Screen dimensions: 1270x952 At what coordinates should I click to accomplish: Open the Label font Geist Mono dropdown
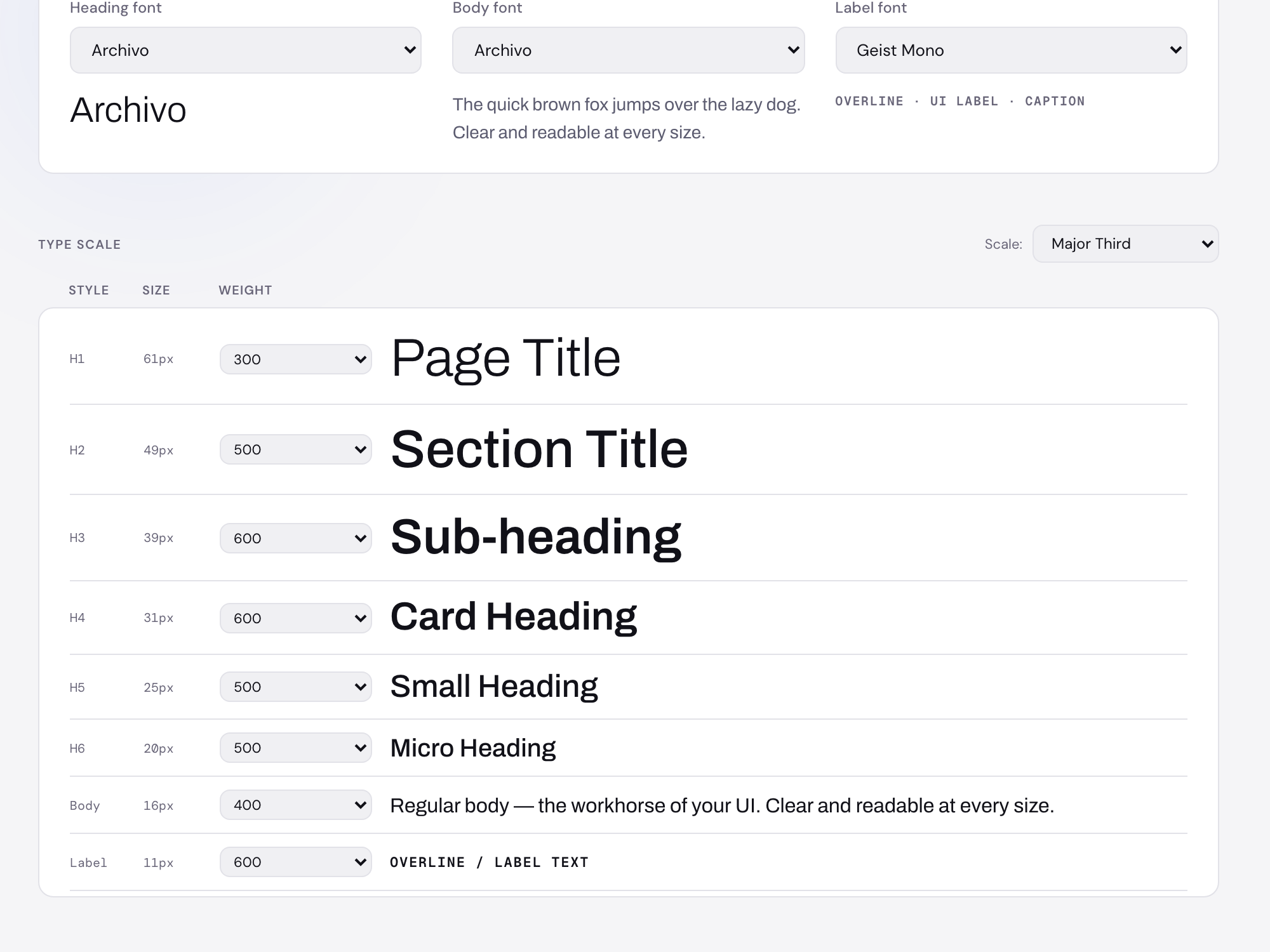[1011, 50]
